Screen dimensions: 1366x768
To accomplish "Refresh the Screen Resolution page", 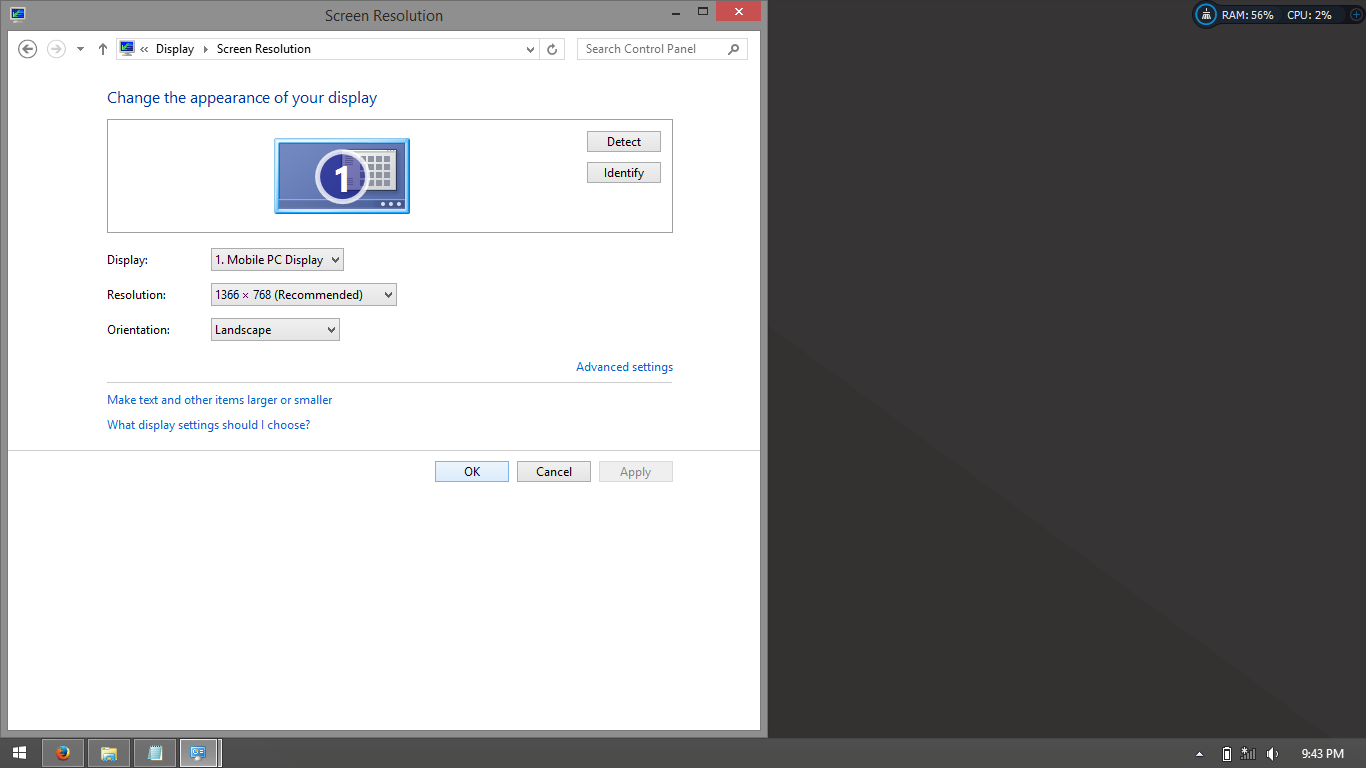I will [x=552, y=49].
